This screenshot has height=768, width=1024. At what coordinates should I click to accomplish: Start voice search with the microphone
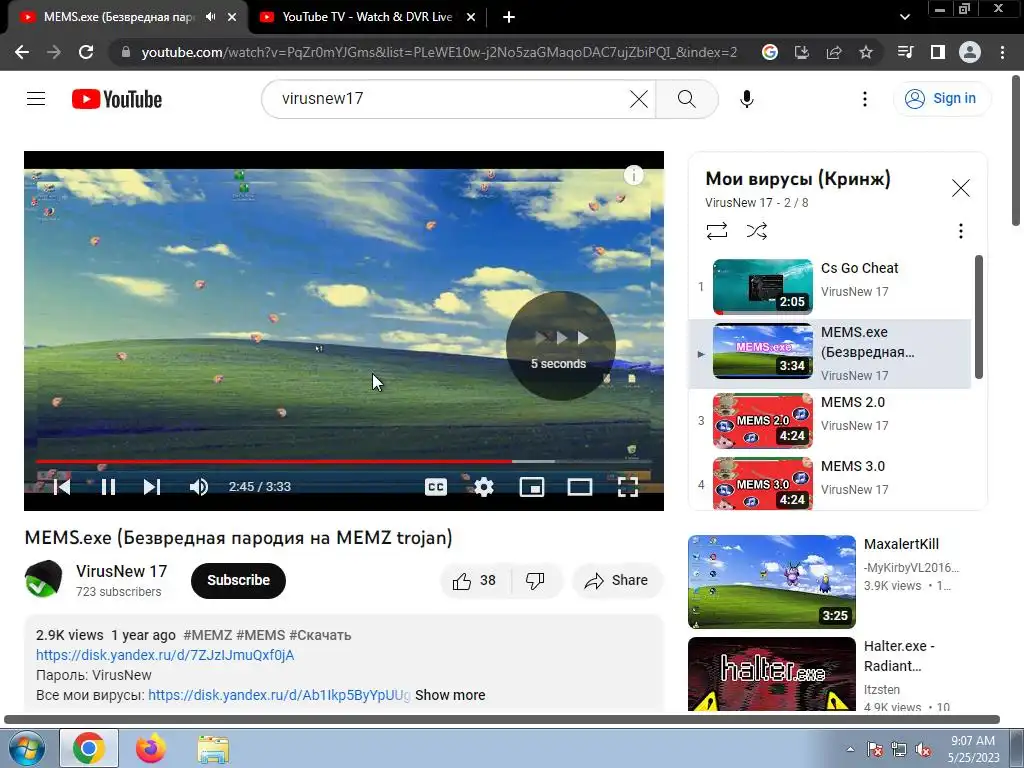pos(747,99)
